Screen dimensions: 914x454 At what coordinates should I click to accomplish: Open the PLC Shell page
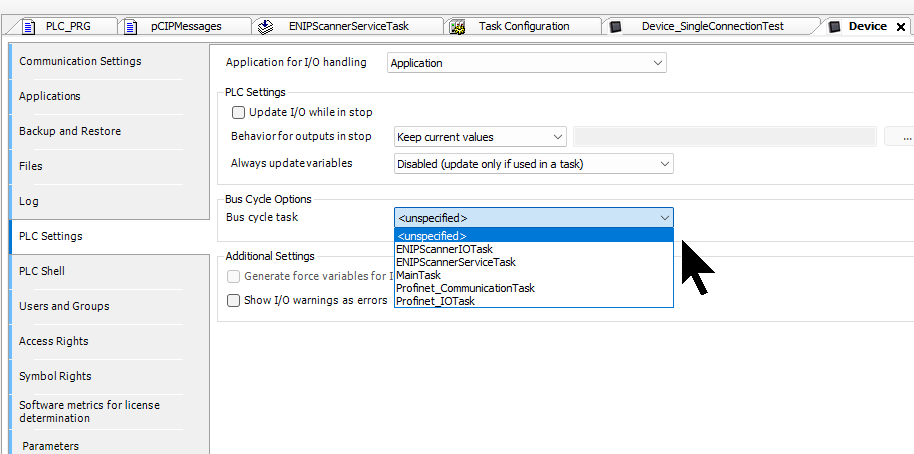click(110, 271)
